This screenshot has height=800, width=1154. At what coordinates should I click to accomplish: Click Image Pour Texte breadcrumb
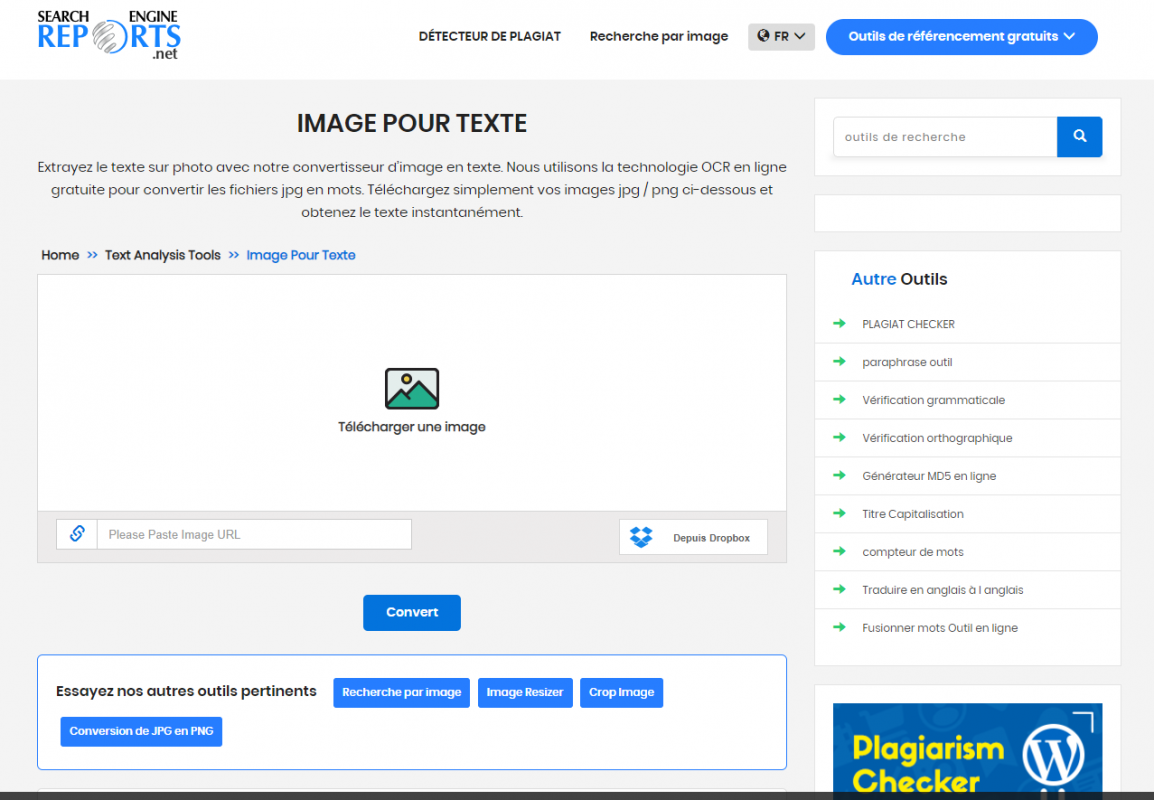[301, 255]
